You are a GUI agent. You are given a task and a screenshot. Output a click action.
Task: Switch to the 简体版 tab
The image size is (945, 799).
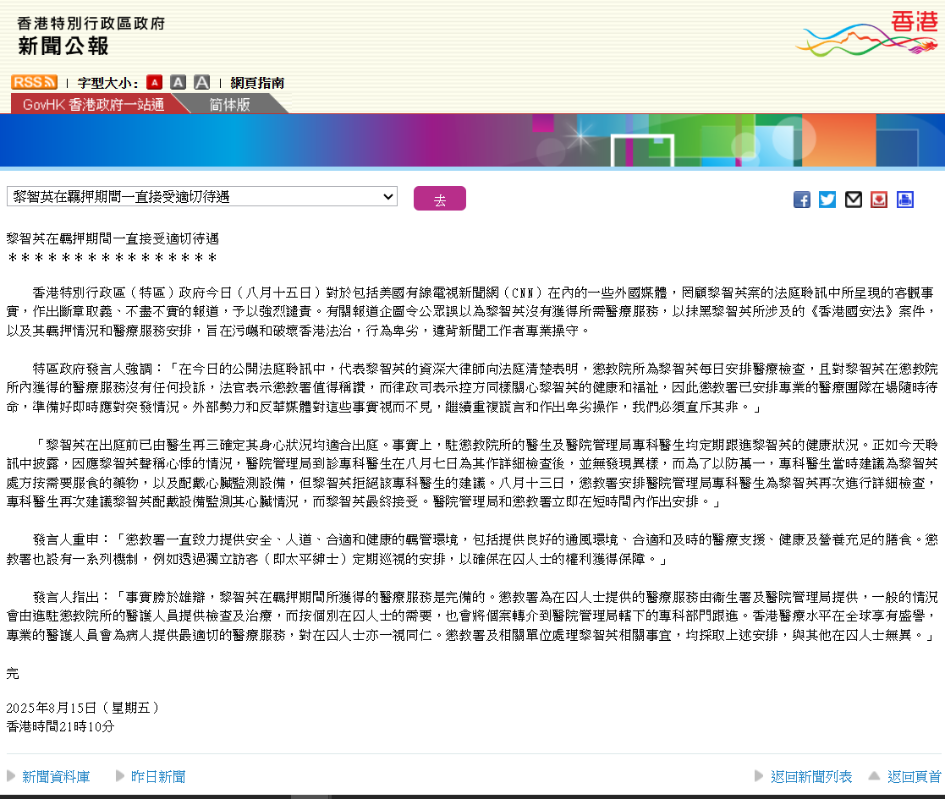230,104
